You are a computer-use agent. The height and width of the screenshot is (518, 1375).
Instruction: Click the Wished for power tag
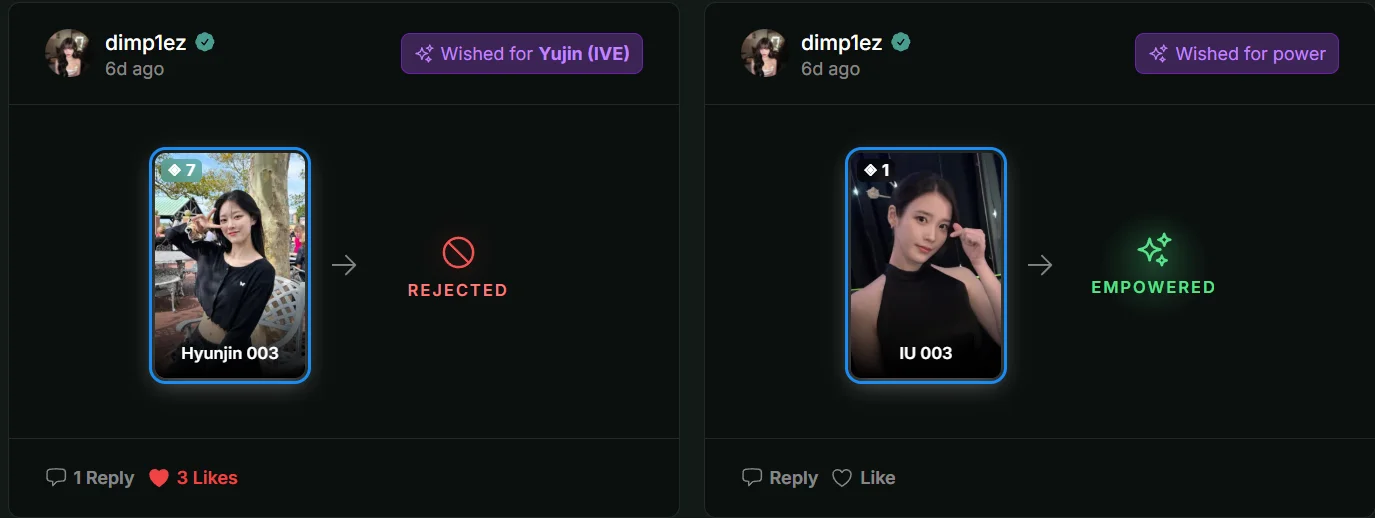coord(1237,54)
